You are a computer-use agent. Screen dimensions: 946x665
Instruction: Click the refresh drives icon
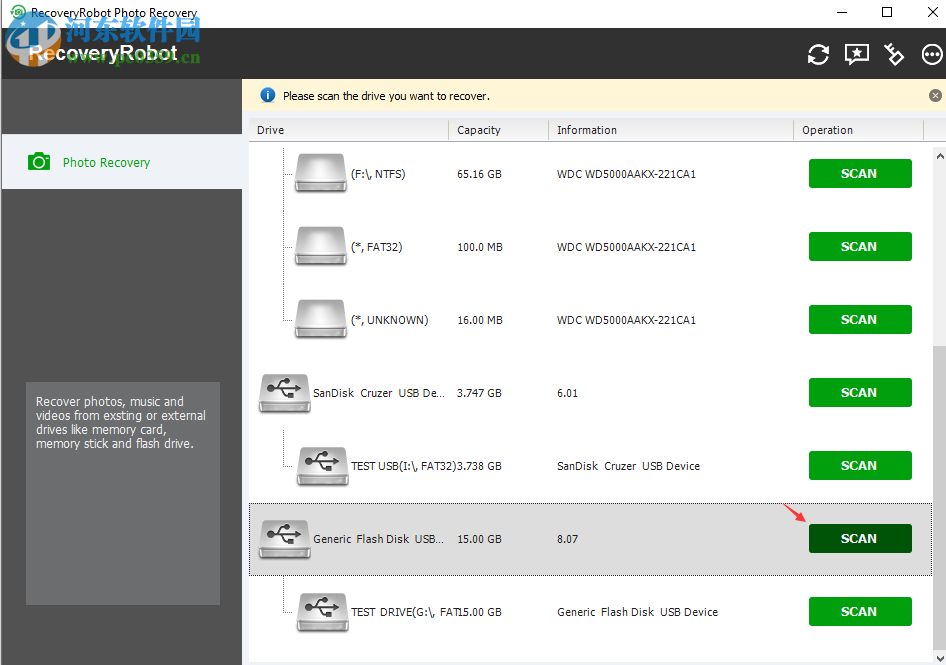tap(818, 54)
